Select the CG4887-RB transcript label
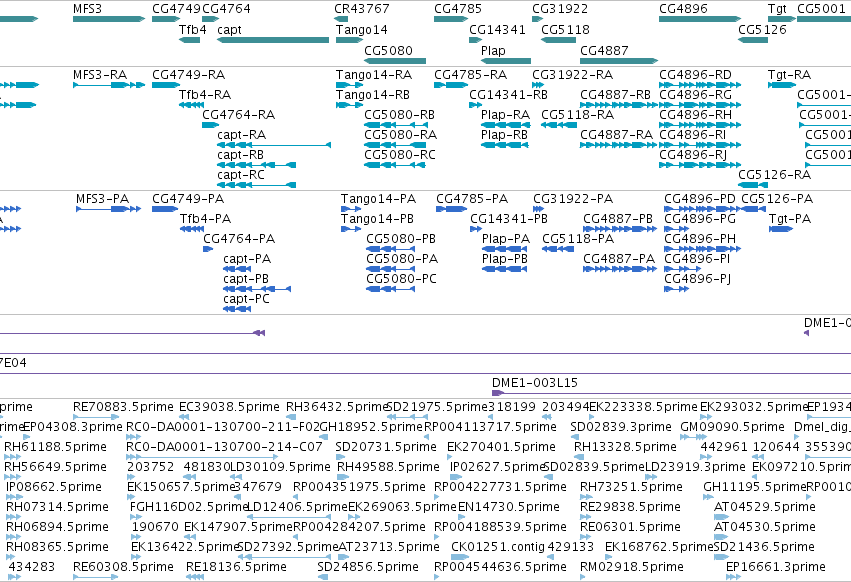 coord(615,95)
